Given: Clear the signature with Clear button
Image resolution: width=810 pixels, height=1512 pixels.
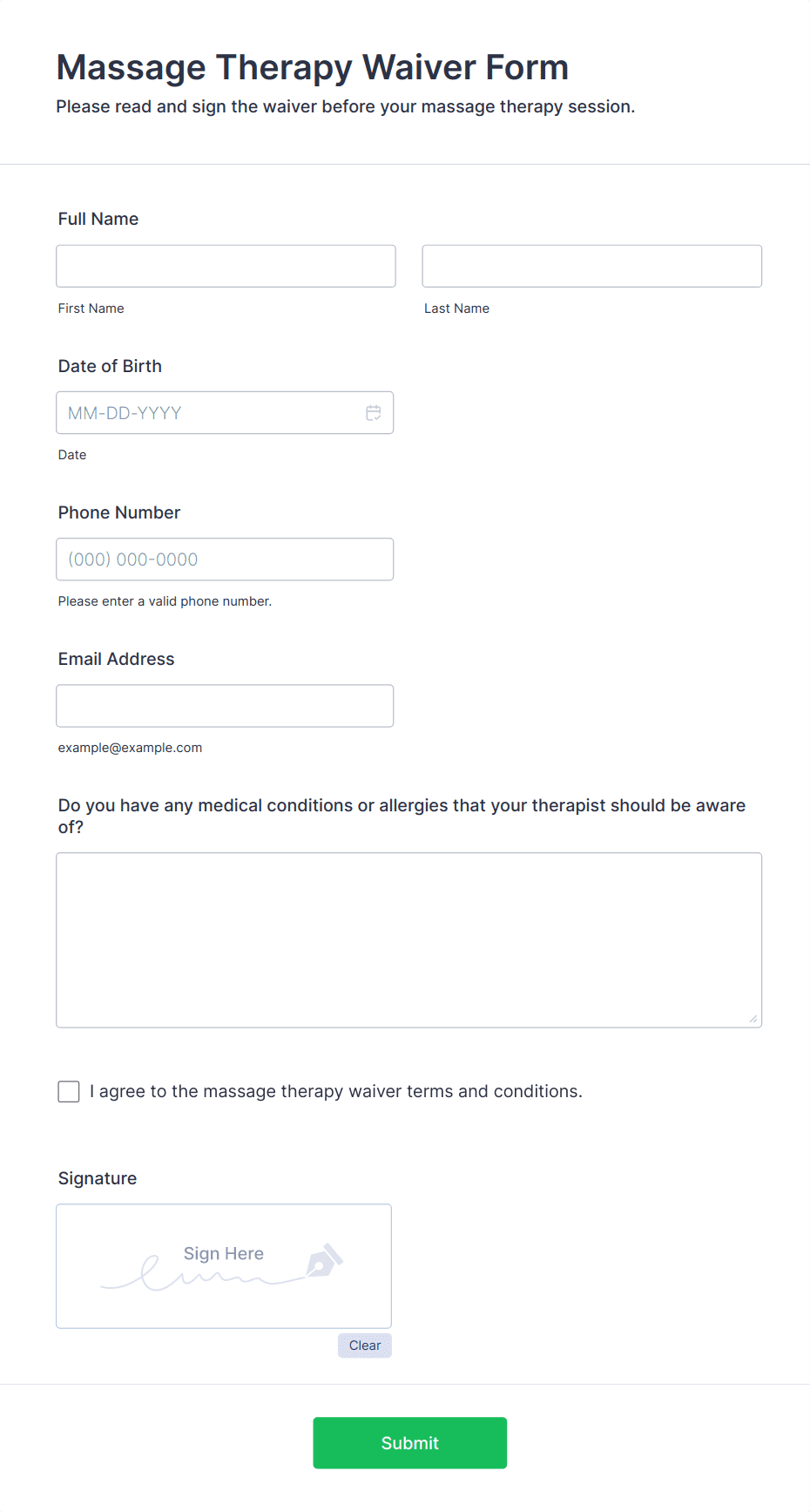Looking at the screenshot, I should point(365,1346).
